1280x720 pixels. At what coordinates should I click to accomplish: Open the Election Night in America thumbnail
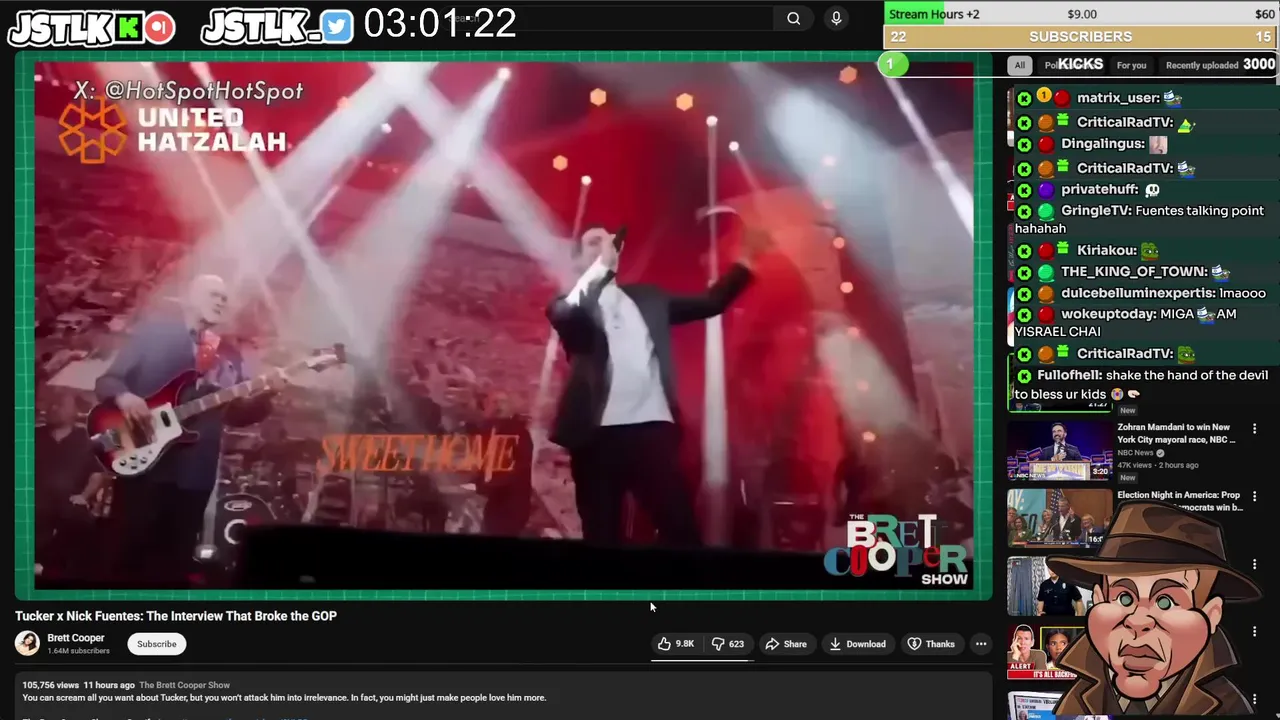pyautogui.click(x=1059, y=518)
